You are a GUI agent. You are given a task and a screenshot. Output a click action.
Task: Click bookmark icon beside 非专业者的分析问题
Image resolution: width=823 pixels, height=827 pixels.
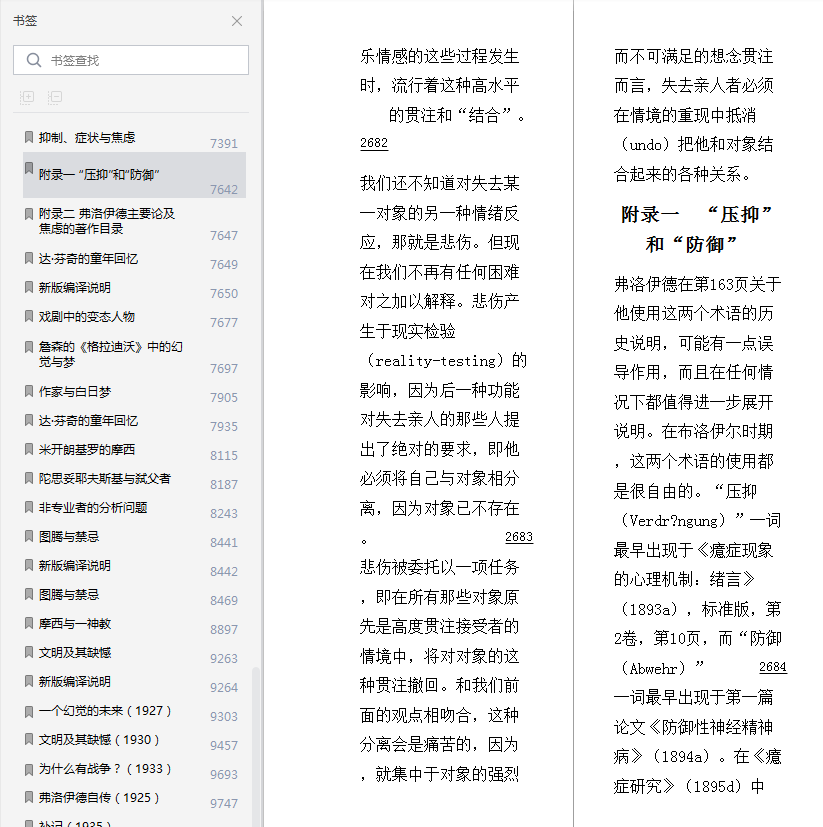point(29,507)
